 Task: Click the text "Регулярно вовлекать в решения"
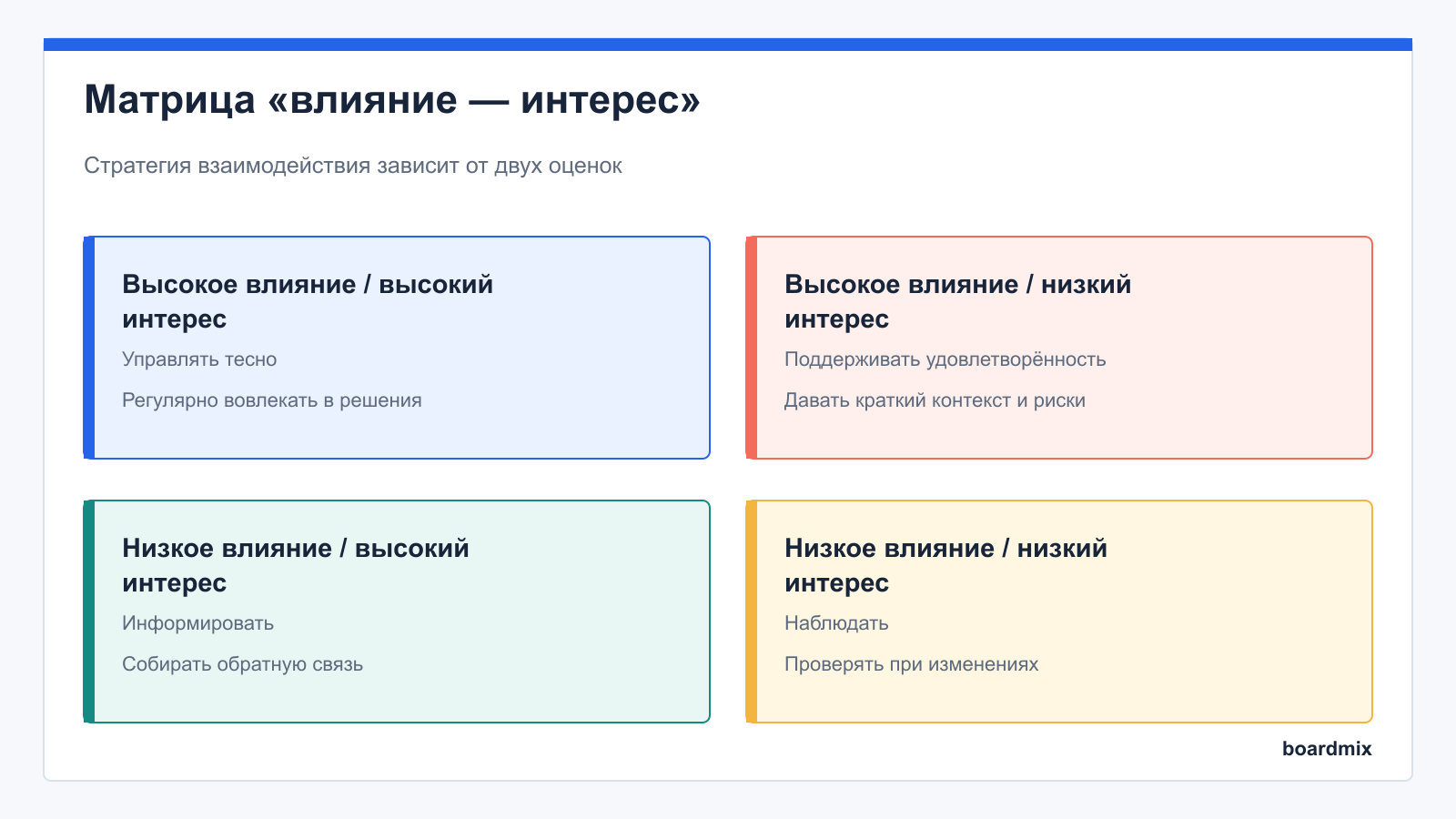[x=272, y=400]
